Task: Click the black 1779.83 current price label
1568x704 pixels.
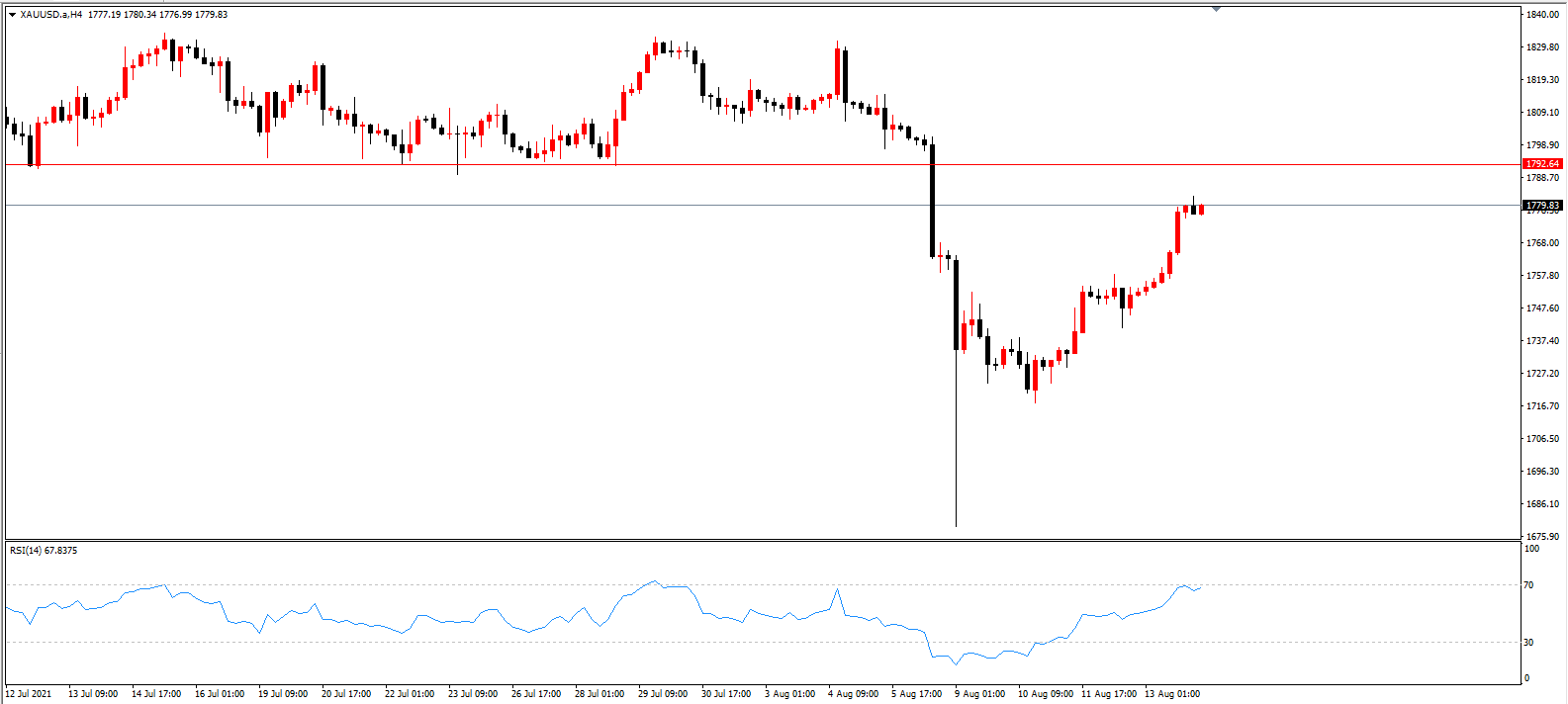Action: click(1542, 206)
